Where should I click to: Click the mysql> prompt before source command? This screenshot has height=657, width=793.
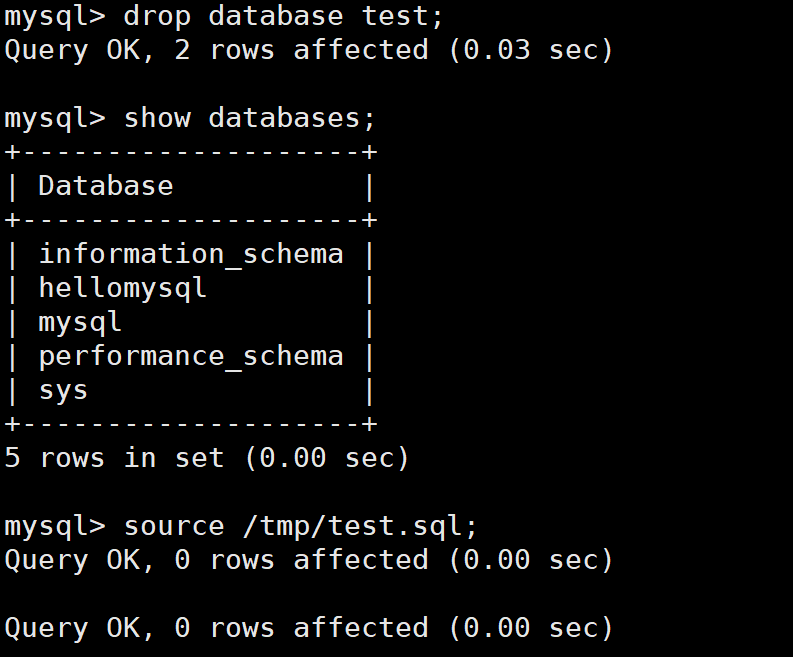pos(54,526)
